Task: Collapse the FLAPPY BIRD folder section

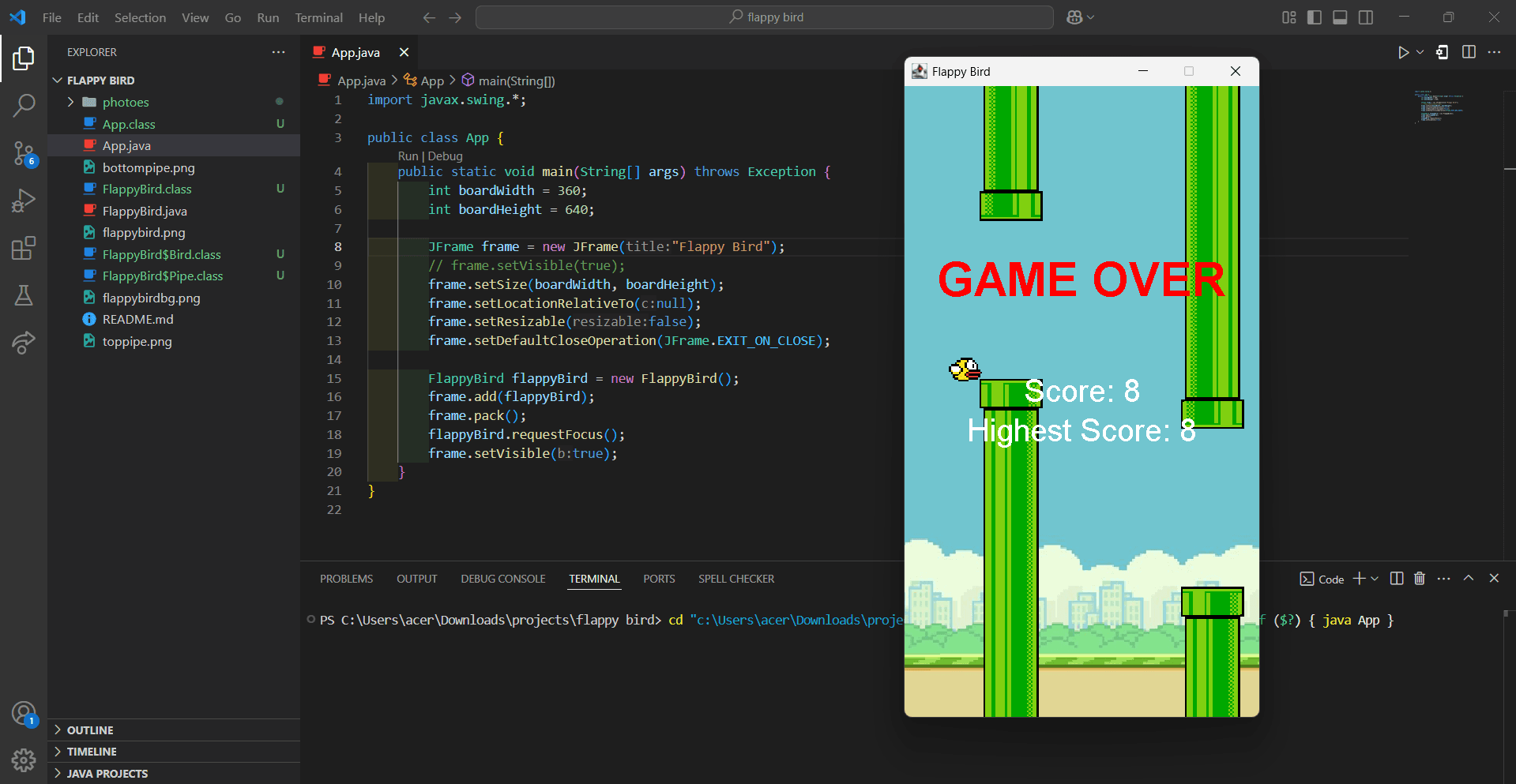Action: (174, 81)
